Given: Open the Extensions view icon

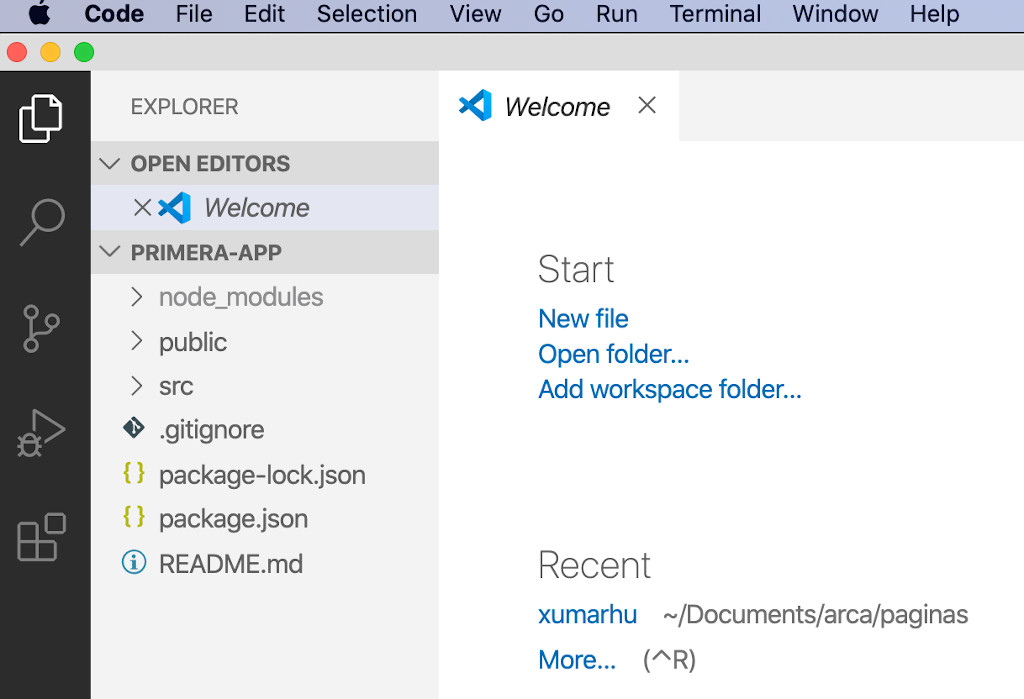Looking at the screenshot, I should tap(42, 538).
